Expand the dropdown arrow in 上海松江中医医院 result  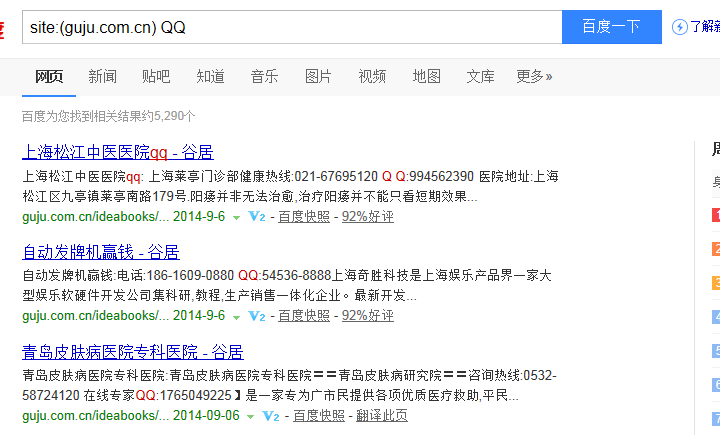pos(236,217)
